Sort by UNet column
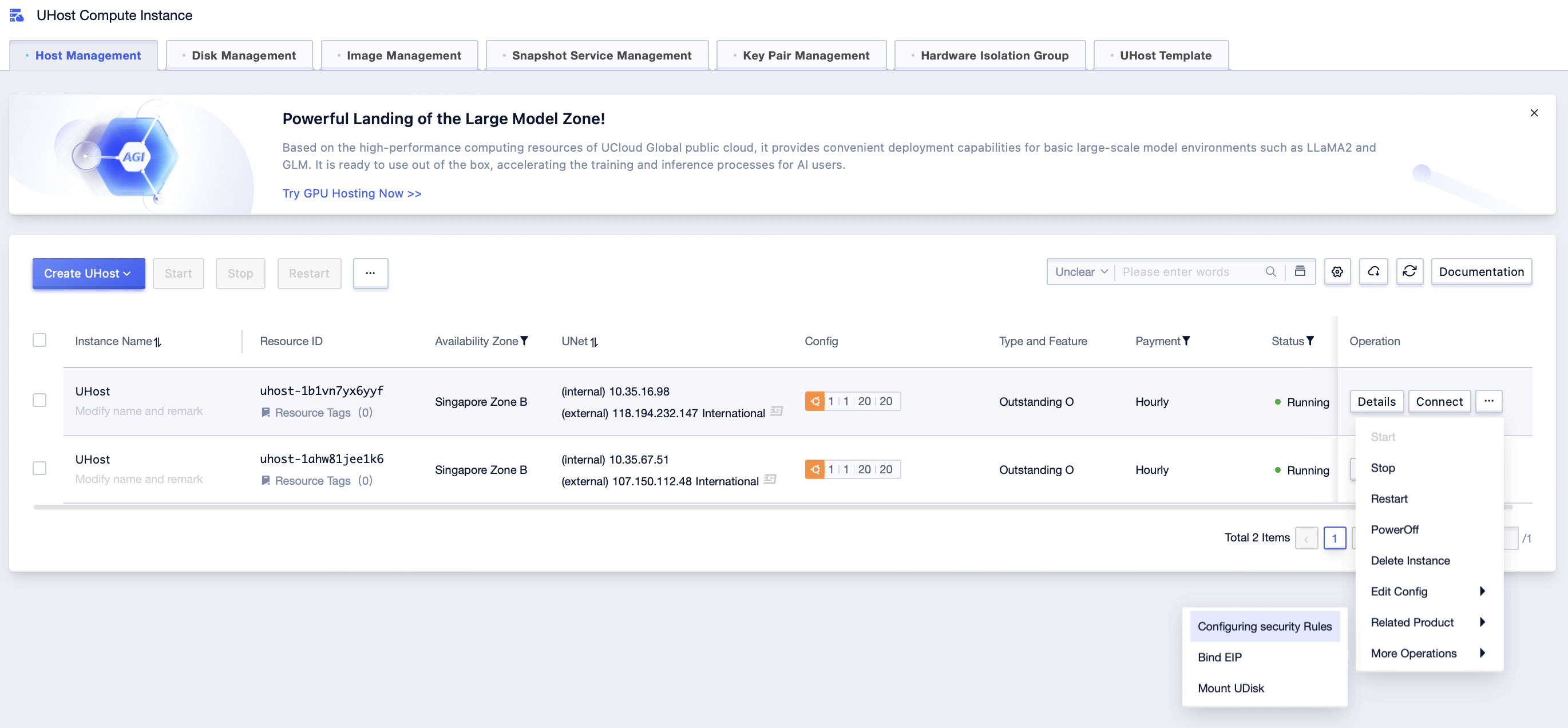The height and width of the screenshot is (728, 1568). tap(594, 342)
